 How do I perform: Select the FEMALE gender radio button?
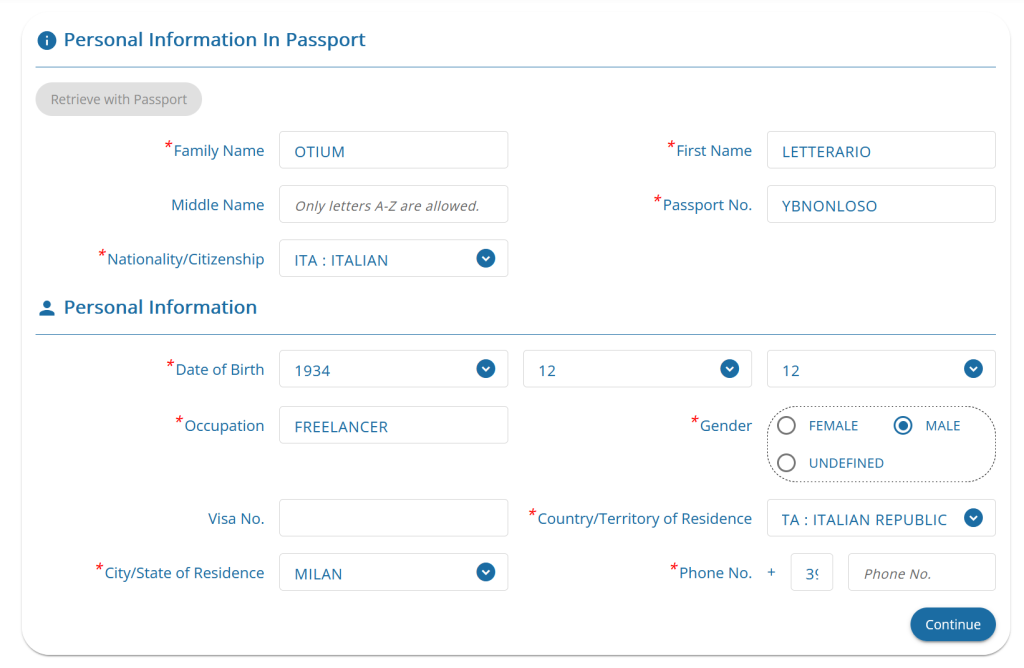(x=786, y=426)
